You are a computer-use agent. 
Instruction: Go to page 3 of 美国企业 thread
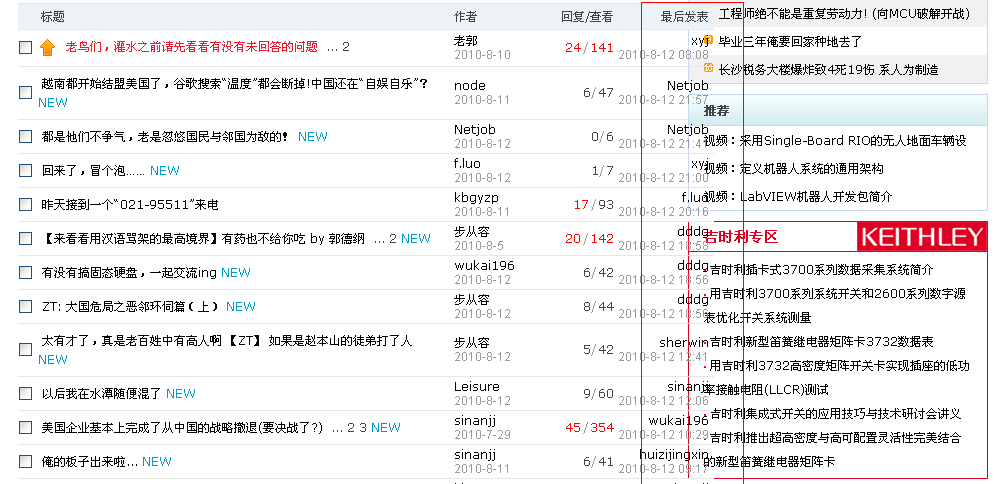364,428
